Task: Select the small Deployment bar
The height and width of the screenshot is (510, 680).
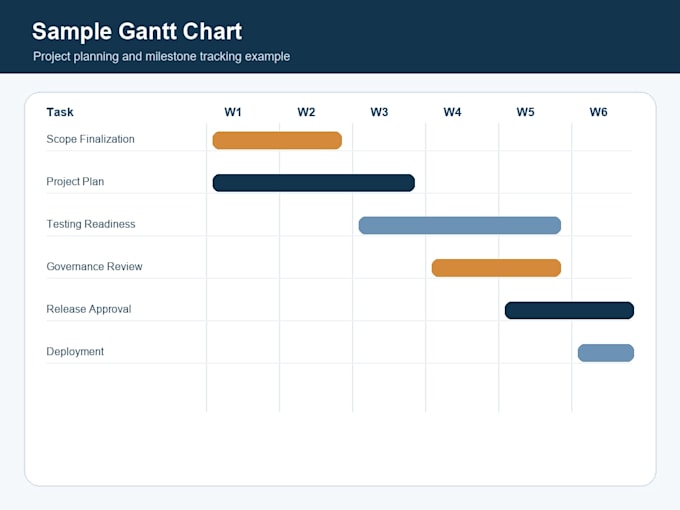Action: [606, 353]
